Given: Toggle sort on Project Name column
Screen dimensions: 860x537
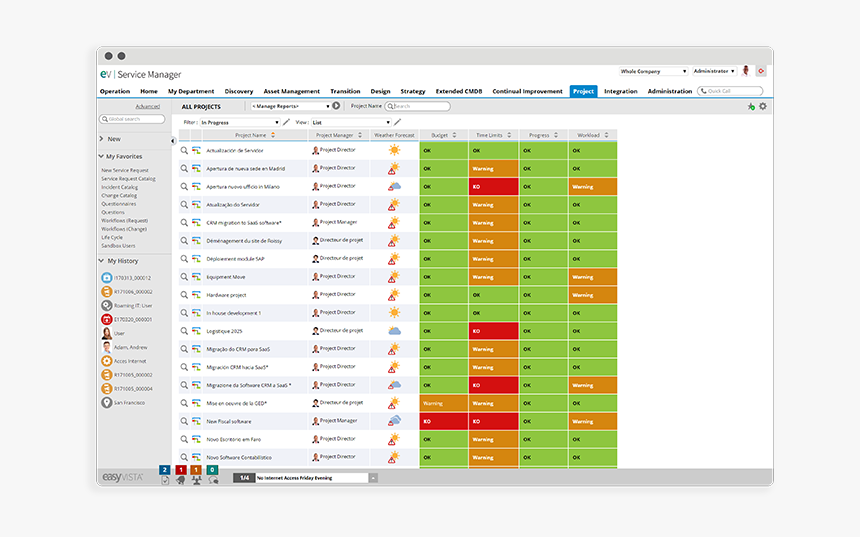Looking at the screenshot, I should pyautogui.click(x=273, y=135).
